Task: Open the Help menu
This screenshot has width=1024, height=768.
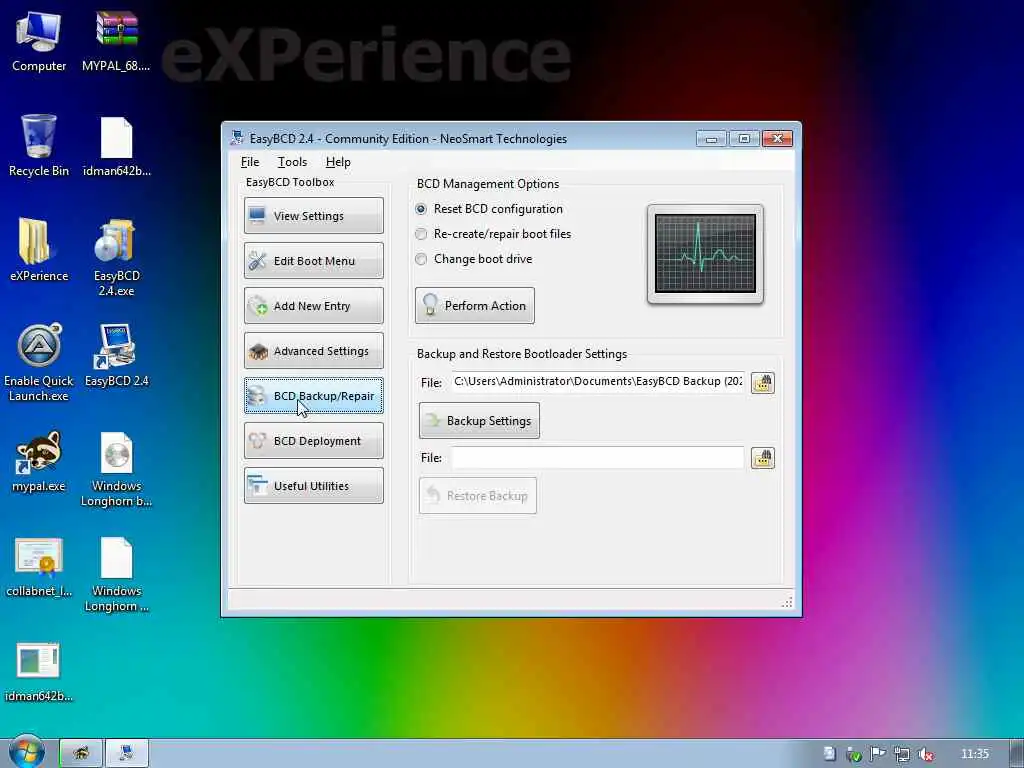Action: tap(338, 162)
